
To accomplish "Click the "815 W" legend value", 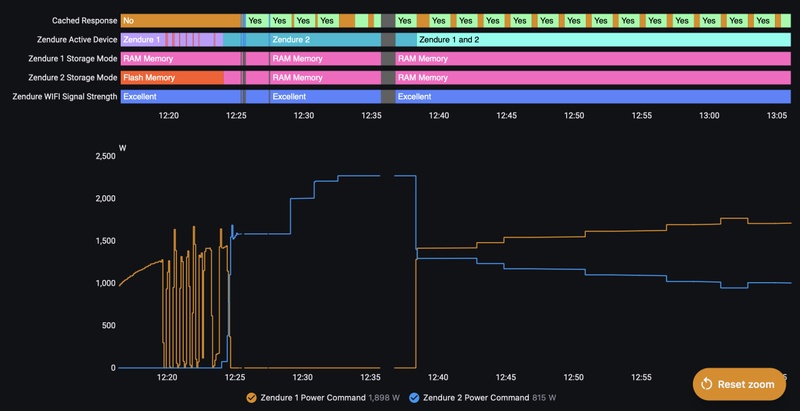I will pyautogui.click(x=544, y=398).
